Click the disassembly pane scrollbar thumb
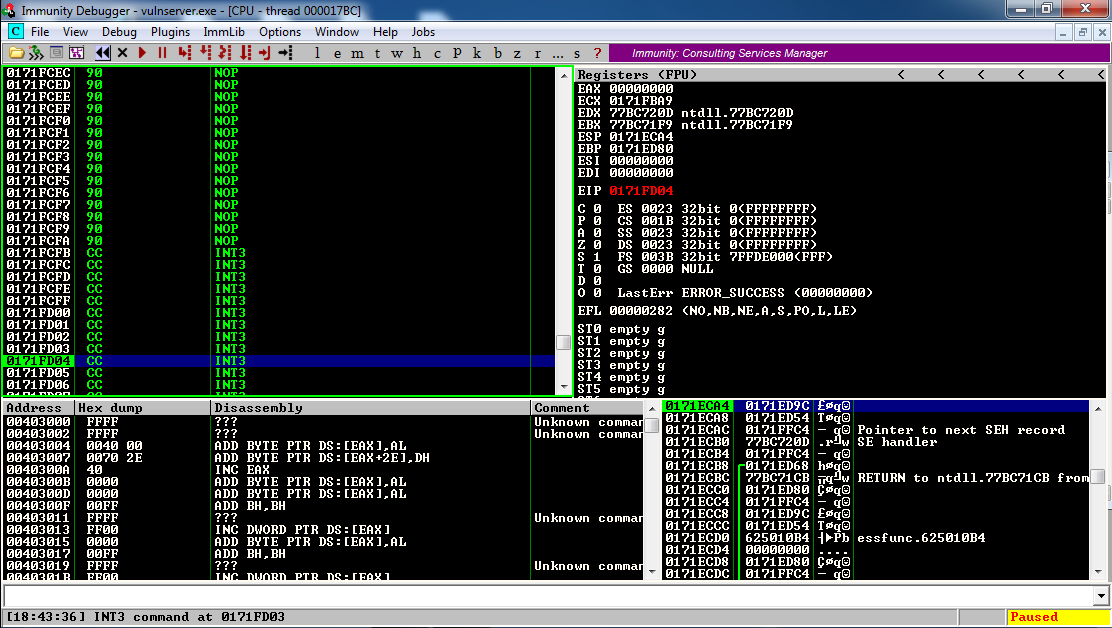The width and height of the screenshot is (1112, 628). 564,342
